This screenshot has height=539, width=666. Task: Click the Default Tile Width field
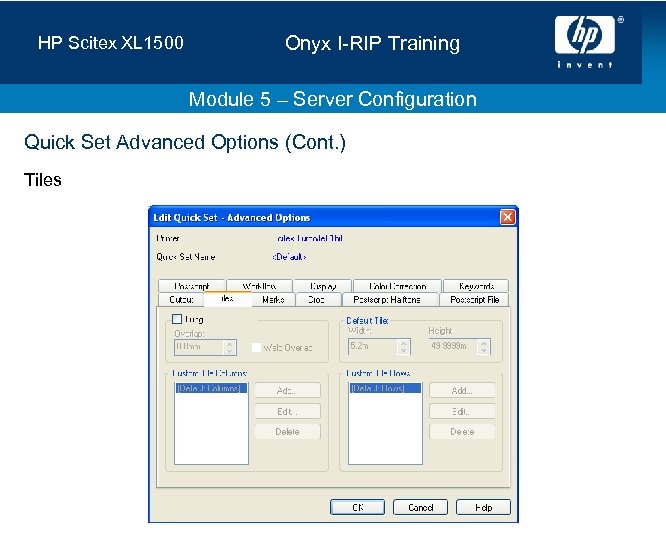click(373, 346)
